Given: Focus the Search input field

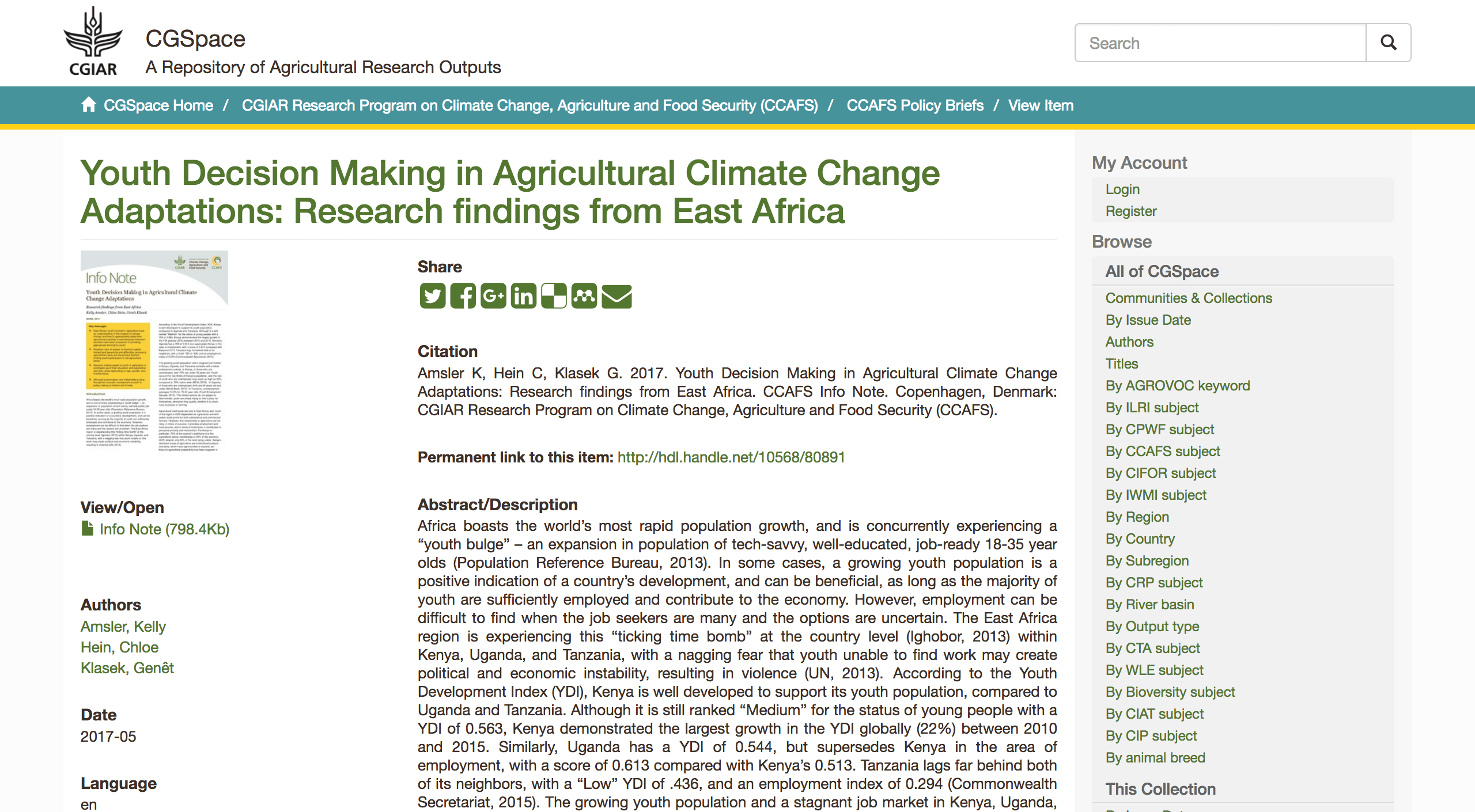Looking at the screenshot, I should point(1220,43).
